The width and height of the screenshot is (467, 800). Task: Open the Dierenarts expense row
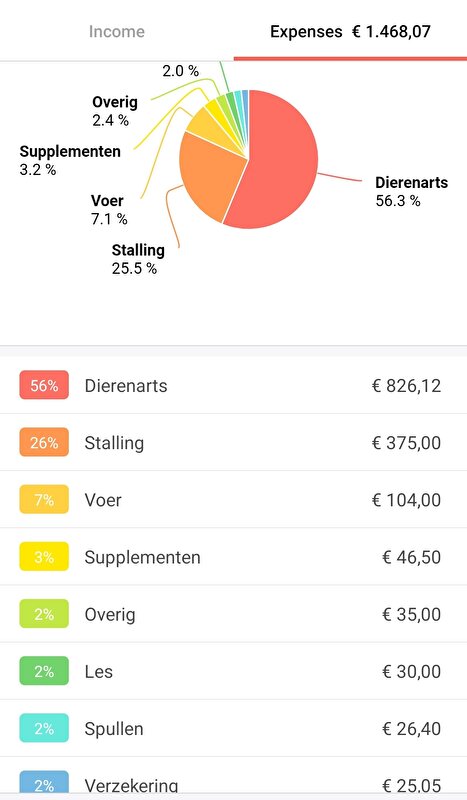(233, 385)
